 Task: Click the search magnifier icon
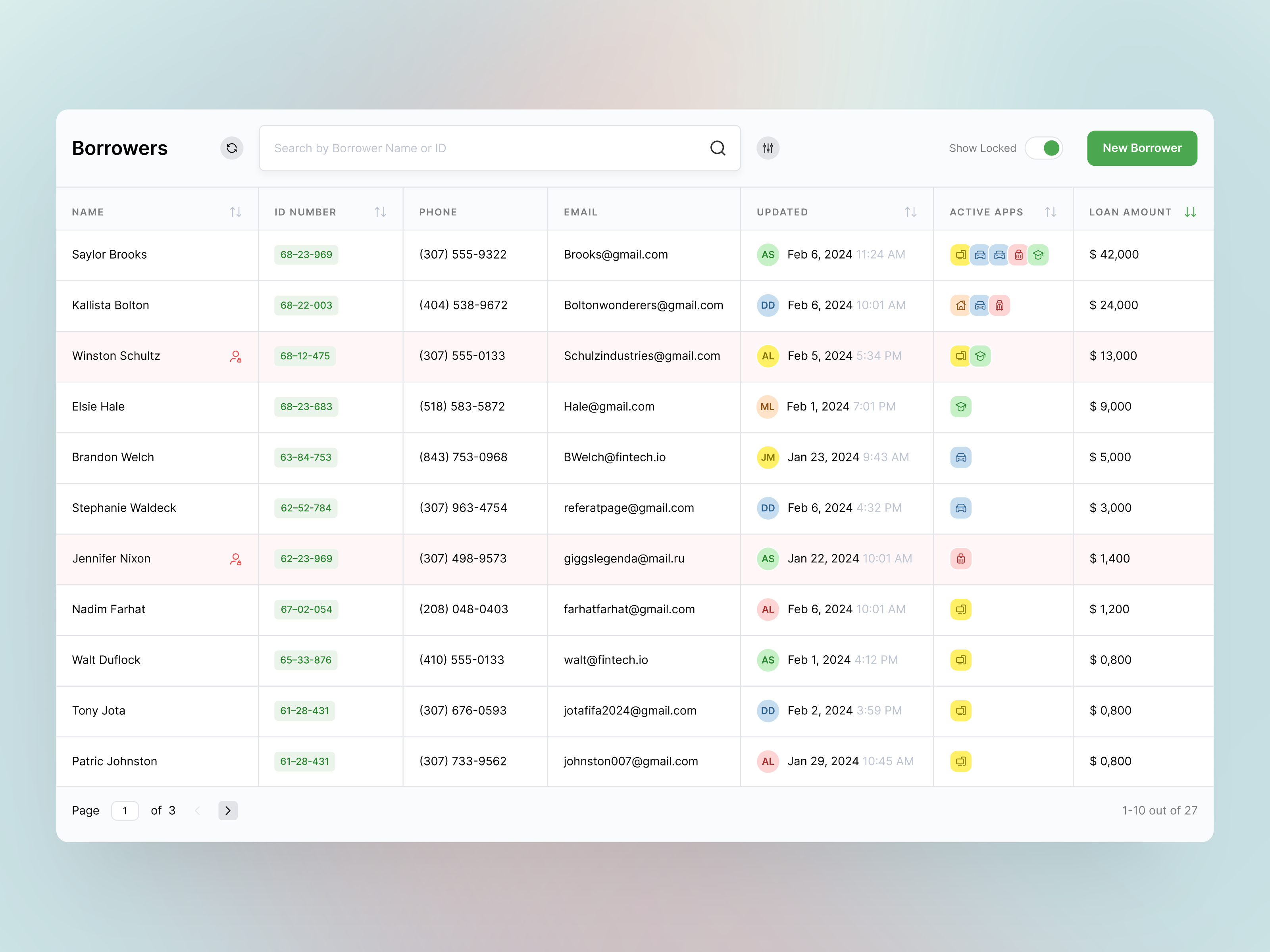click(718, 148)
